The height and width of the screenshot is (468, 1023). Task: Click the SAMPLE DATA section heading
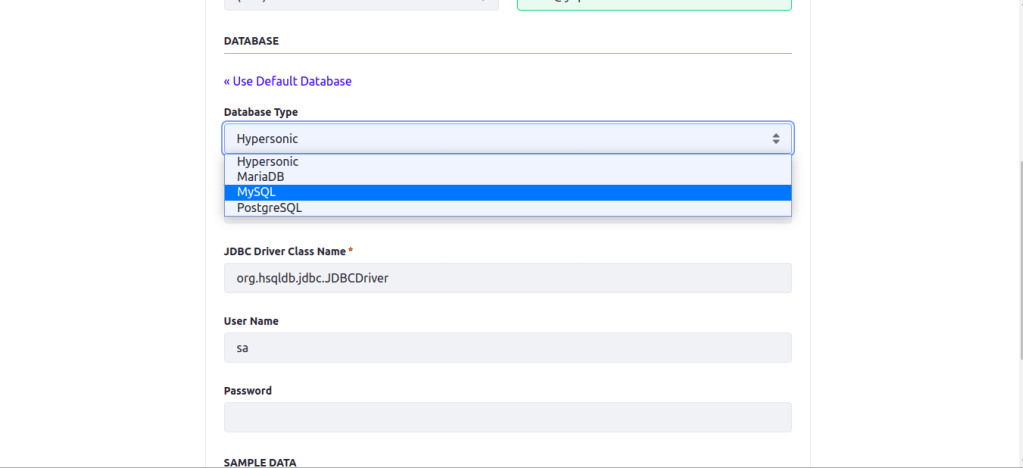(x=260, y=462)
